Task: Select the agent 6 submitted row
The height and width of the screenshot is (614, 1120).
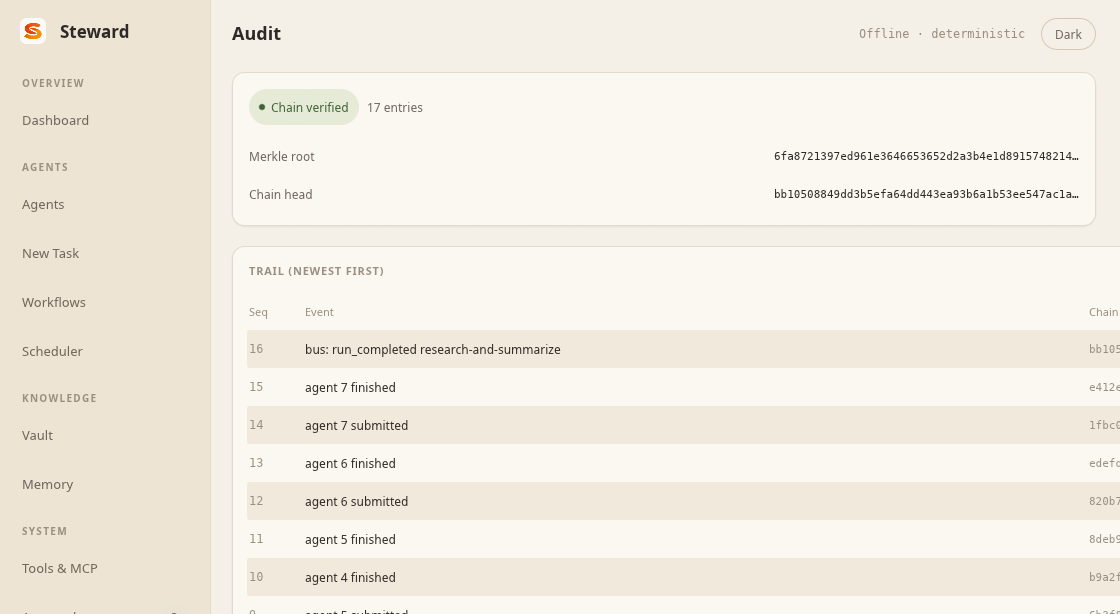Action: tap(684, 501)
